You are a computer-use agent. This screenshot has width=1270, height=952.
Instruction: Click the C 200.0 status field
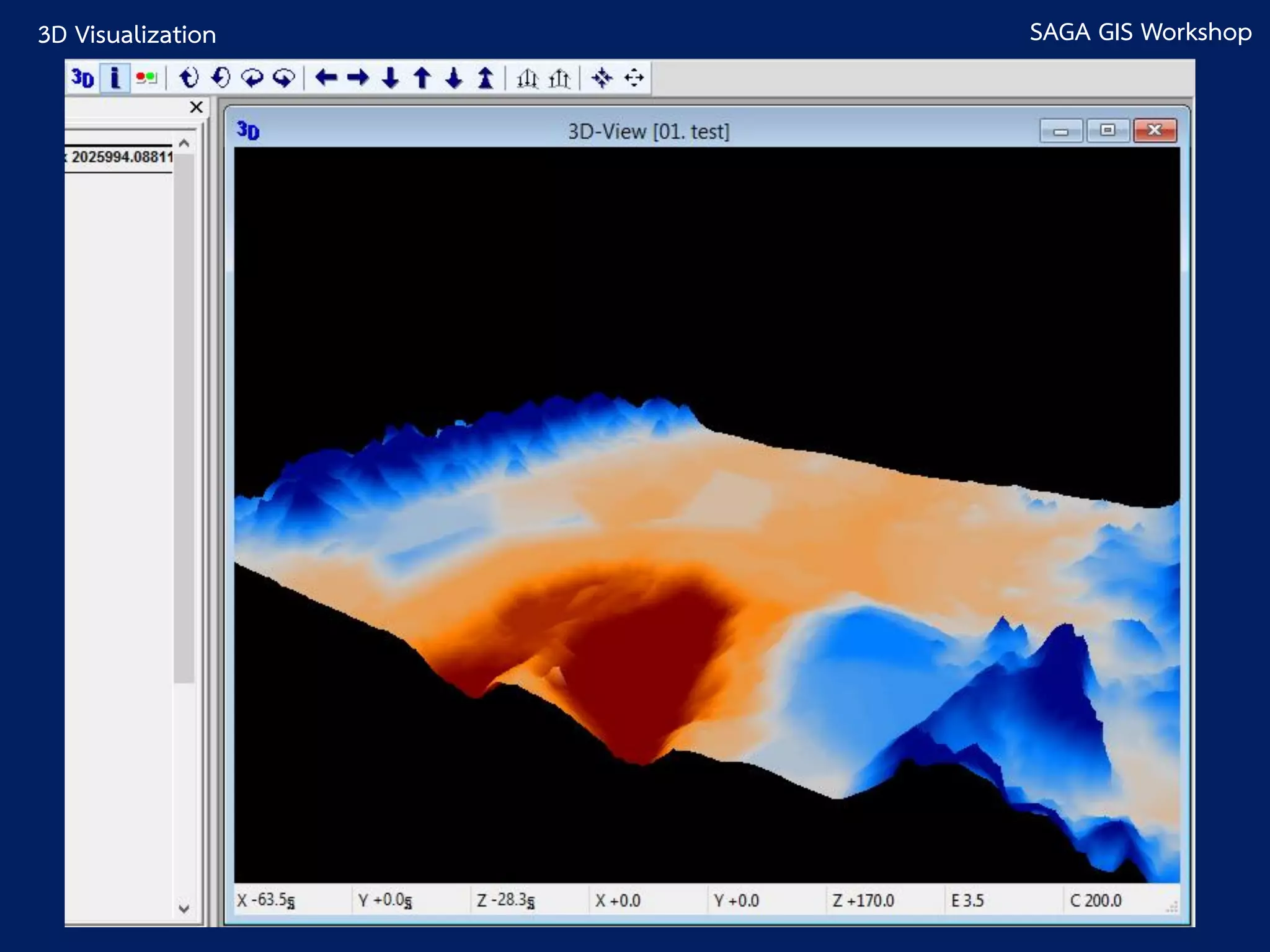1115,900
